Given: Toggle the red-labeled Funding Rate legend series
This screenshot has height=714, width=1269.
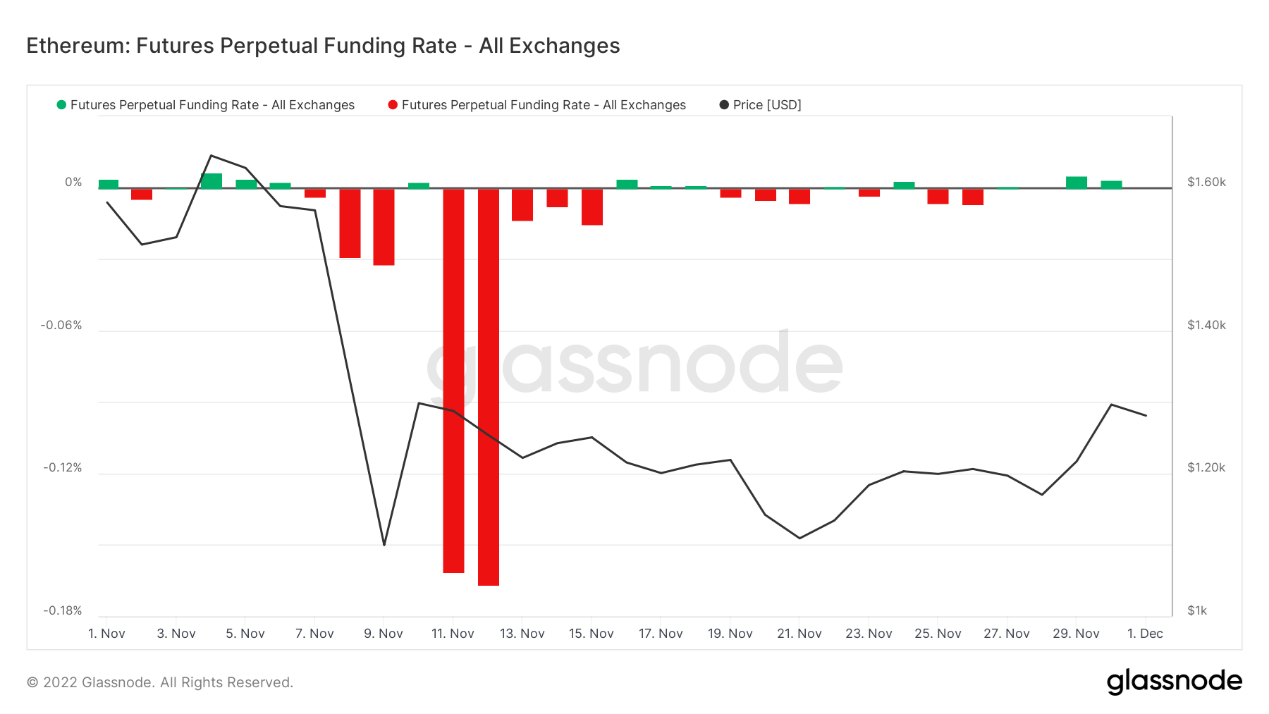Looking at the screenshot, I should (543, 105).
